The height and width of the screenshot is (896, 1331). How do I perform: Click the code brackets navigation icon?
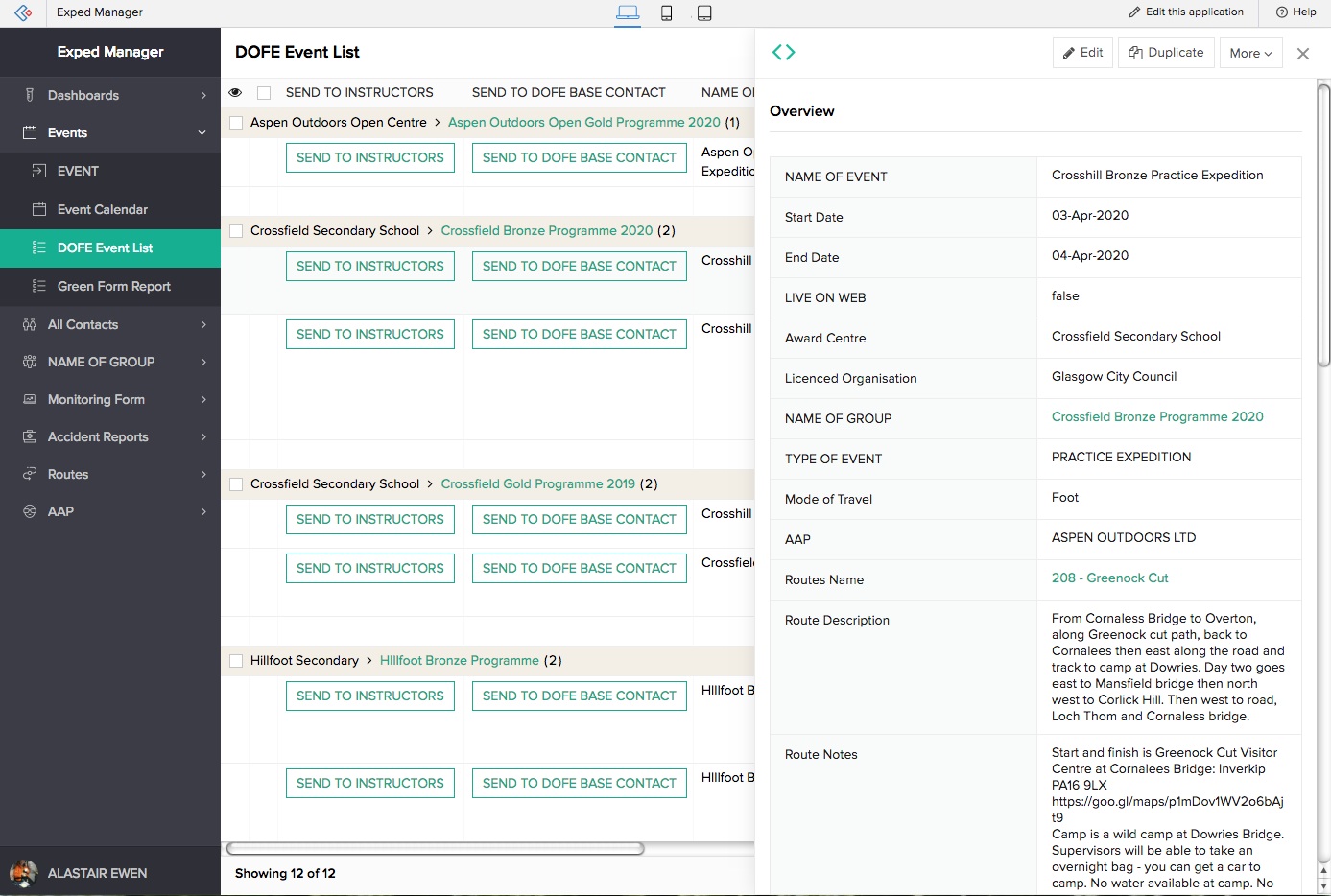pyautogui.click(x=784, y=53)
